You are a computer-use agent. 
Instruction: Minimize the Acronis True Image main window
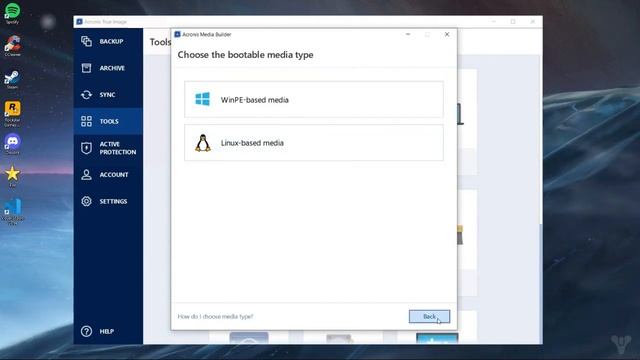pyautogui.click(x=493, y=22)
